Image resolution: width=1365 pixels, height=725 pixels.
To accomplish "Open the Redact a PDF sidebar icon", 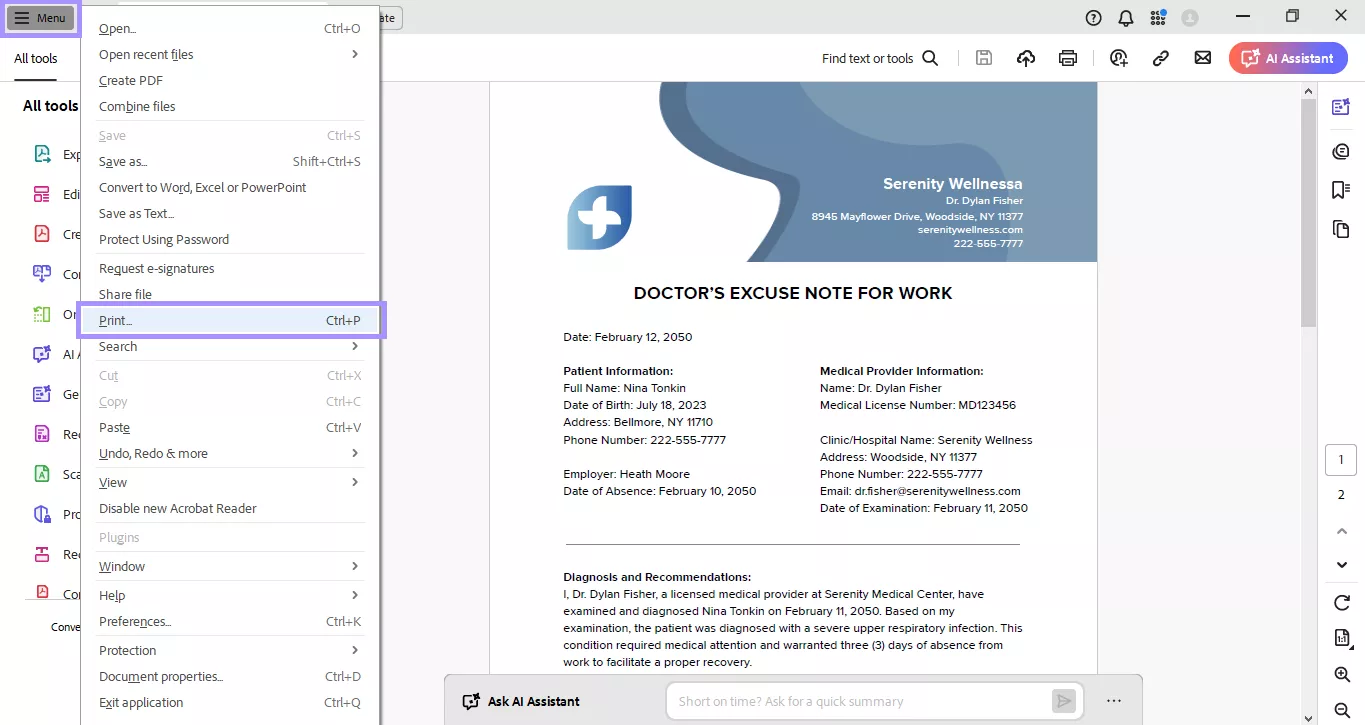I will tap(42, 554).
